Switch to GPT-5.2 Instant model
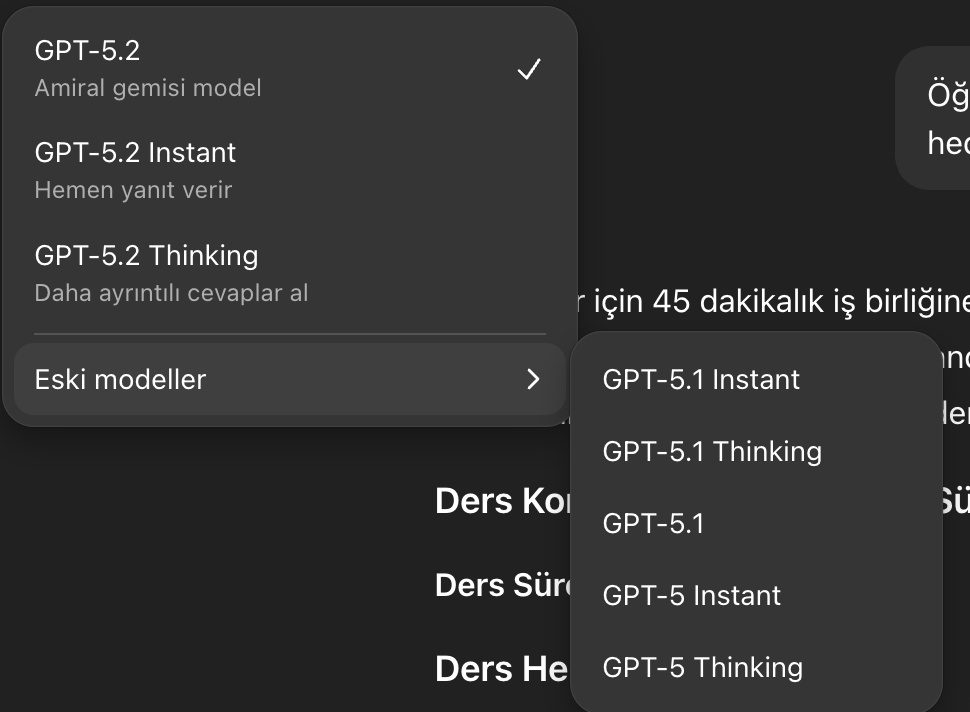This screenshot has width=970, height=712. [290, 171]
